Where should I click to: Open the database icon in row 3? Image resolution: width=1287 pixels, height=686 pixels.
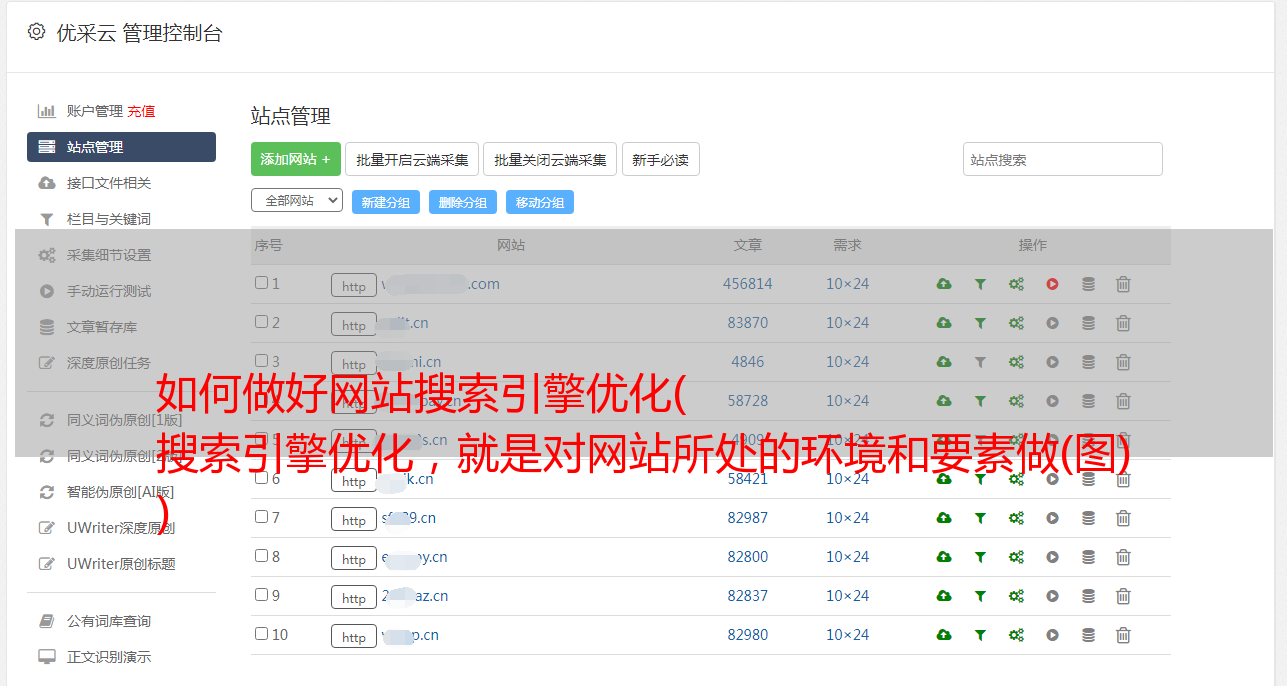pos(1088,362)
